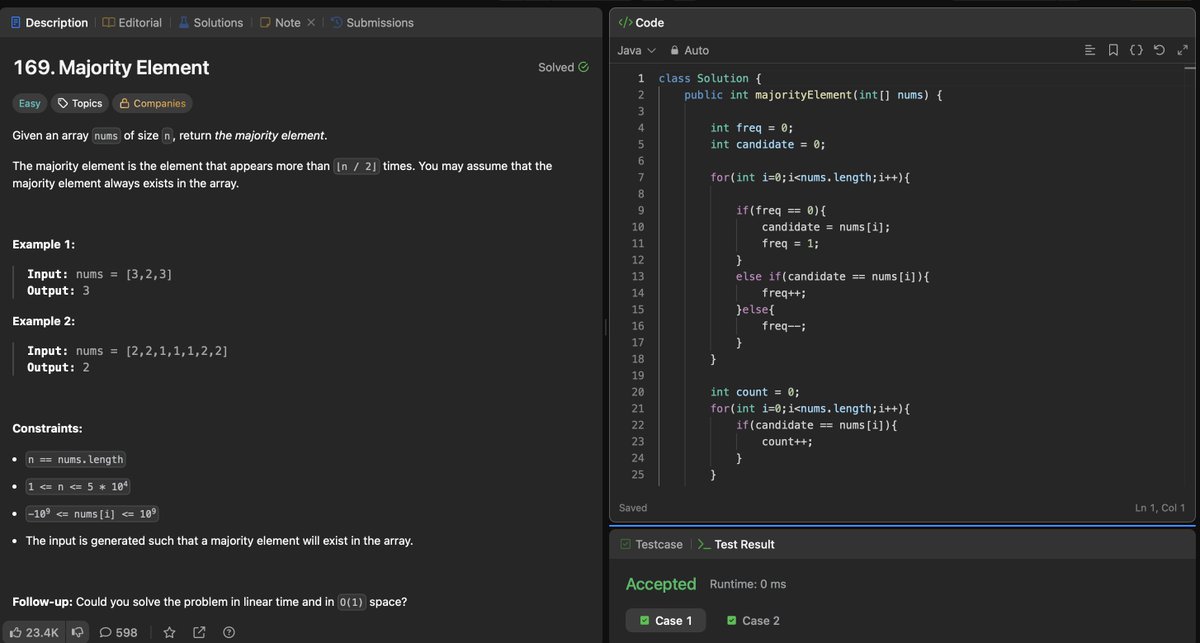Click the count++; code line
Viewport: 1200px width, 643px height.
(x=787, y=441)
